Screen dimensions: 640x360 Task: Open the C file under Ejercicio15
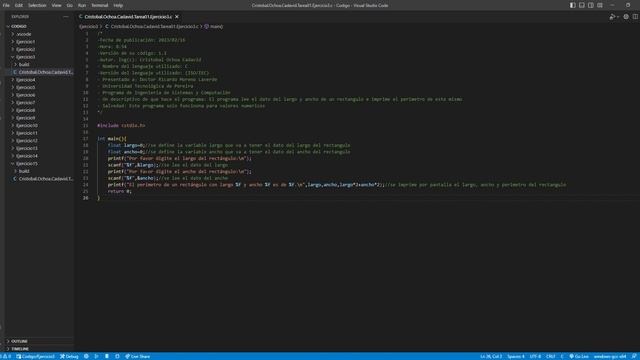point(39,179)
